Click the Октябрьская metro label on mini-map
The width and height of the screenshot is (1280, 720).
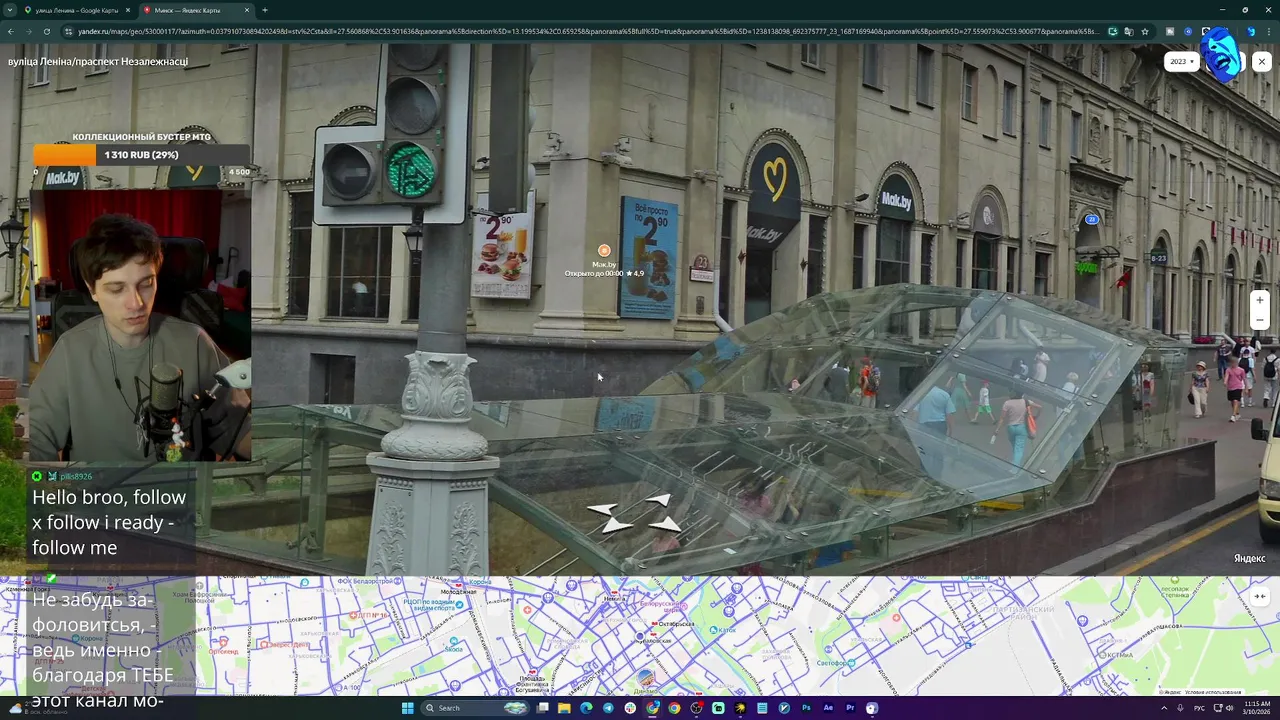676,623
